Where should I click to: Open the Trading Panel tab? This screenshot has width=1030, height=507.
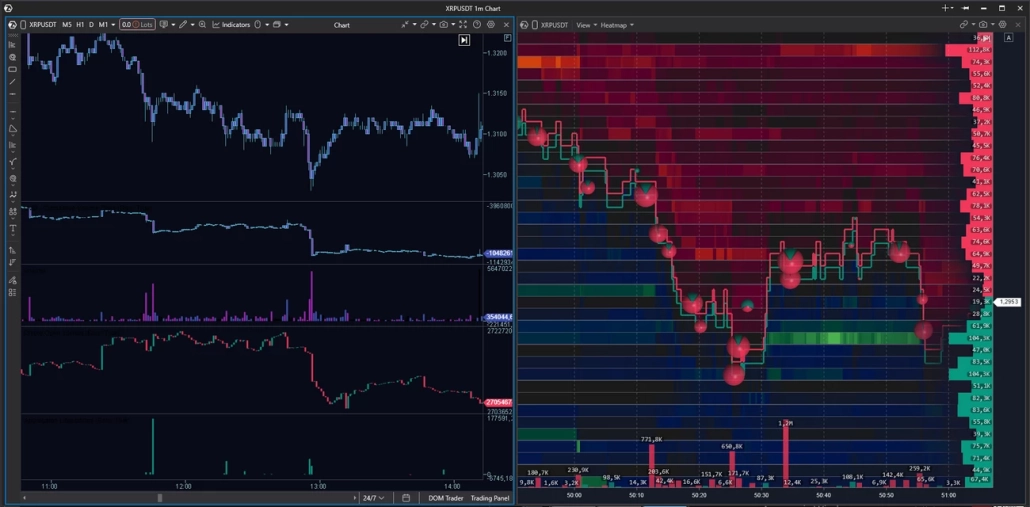tap(489, 498)
